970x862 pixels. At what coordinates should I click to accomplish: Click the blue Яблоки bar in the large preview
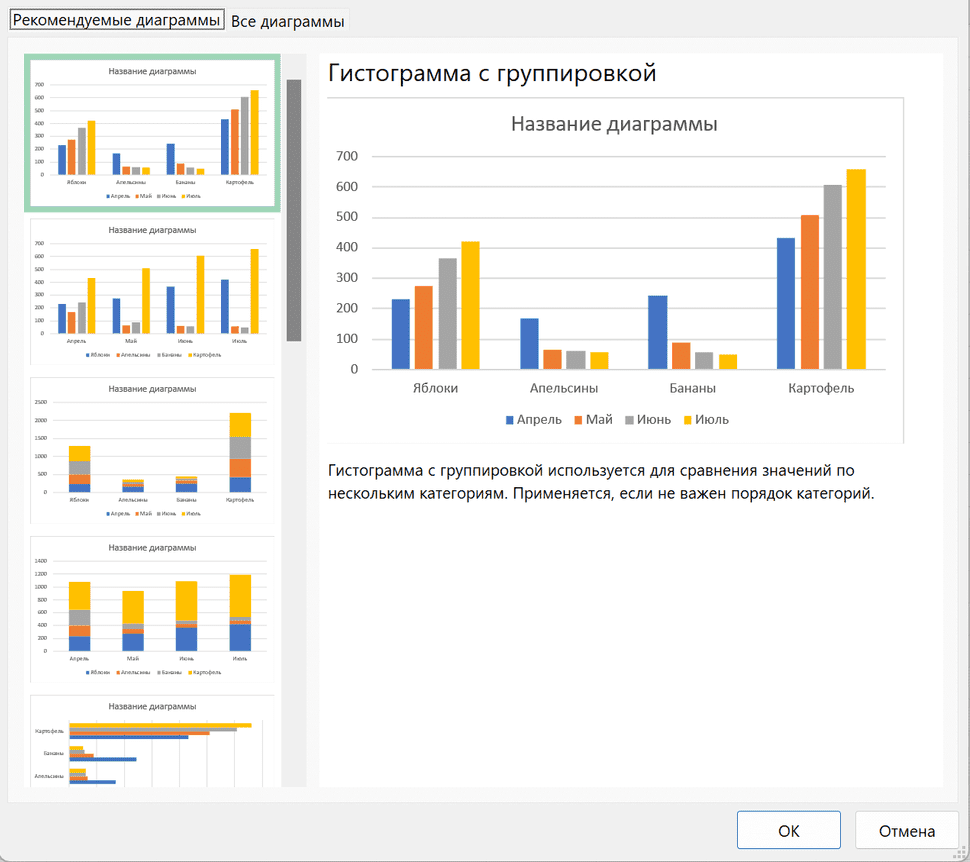click(401, 334)
